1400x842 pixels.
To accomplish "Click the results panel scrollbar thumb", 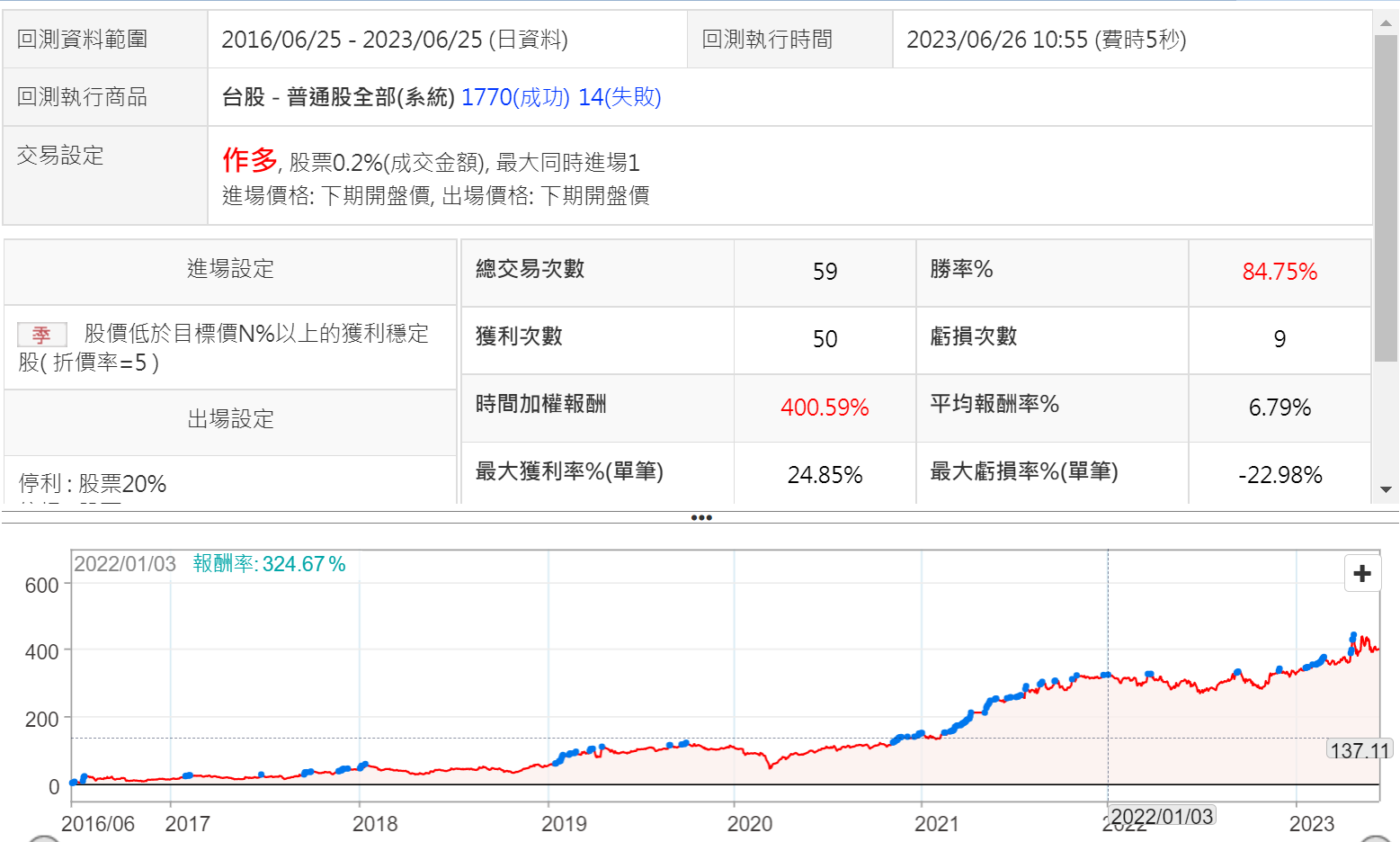I will 1386,198.
